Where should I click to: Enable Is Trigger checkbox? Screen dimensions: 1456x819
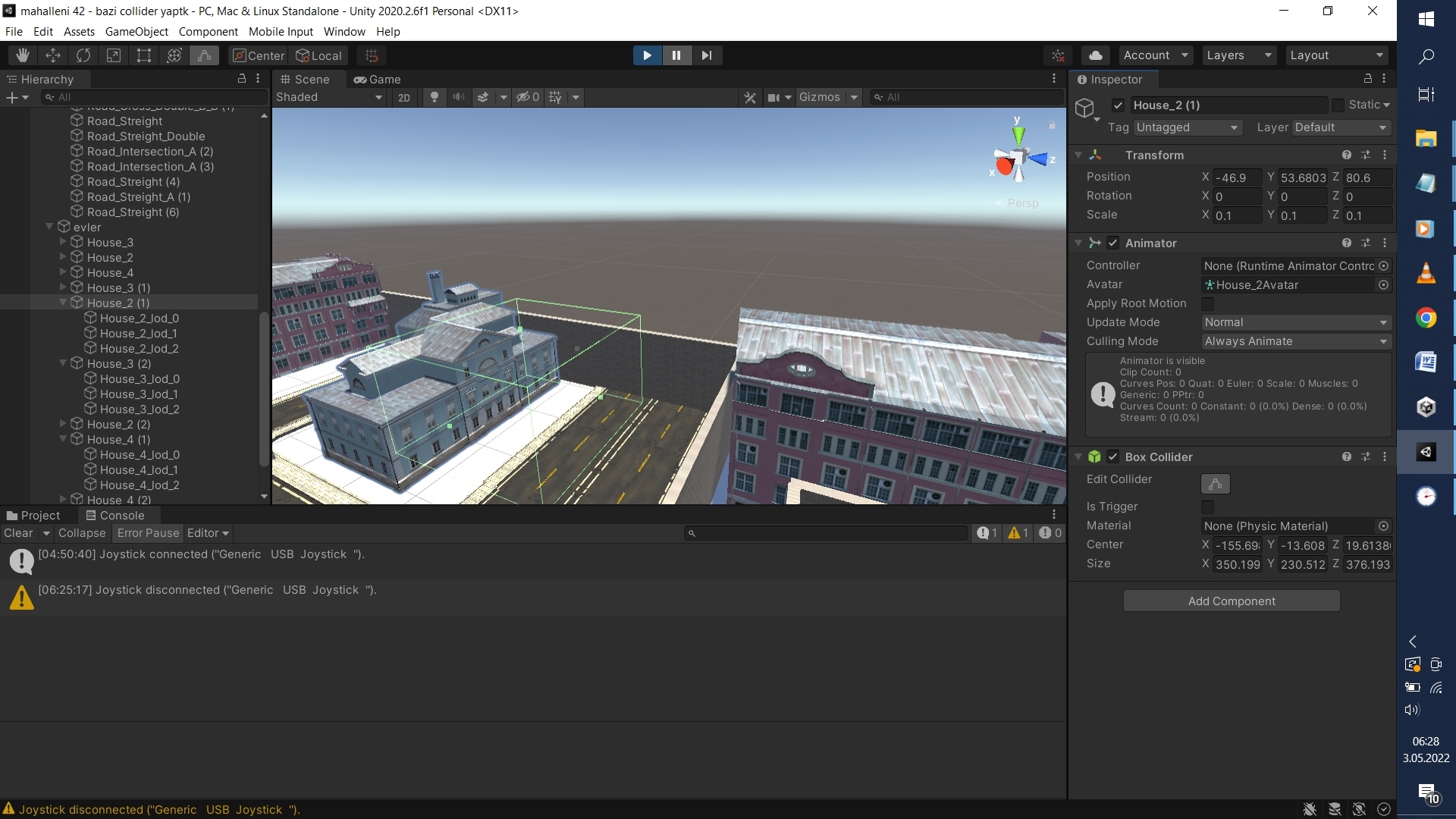(x=1208, y=507)
